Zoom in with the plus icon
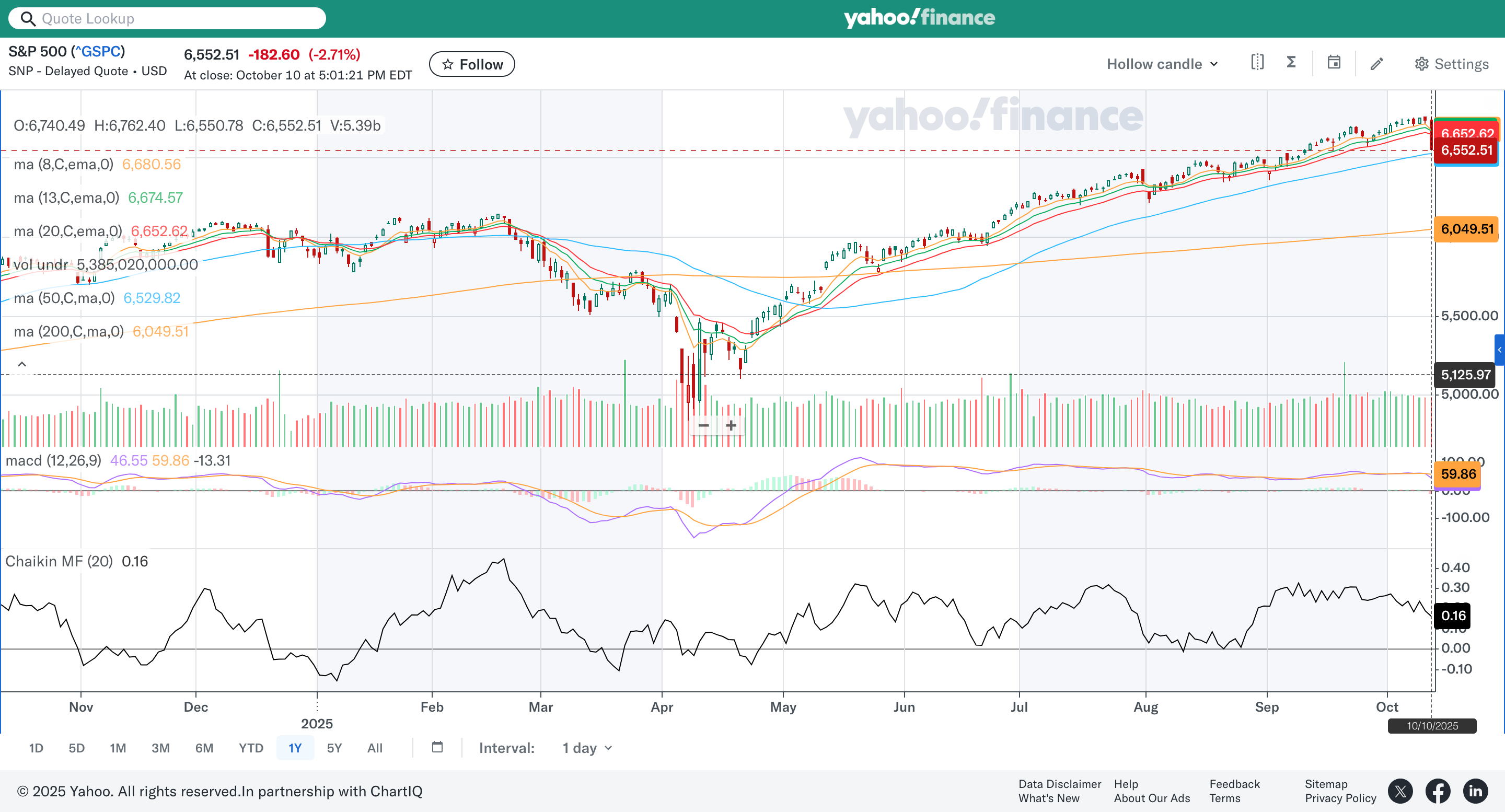The width and height of the screenshot is (1505, 812). click(731, 425)
